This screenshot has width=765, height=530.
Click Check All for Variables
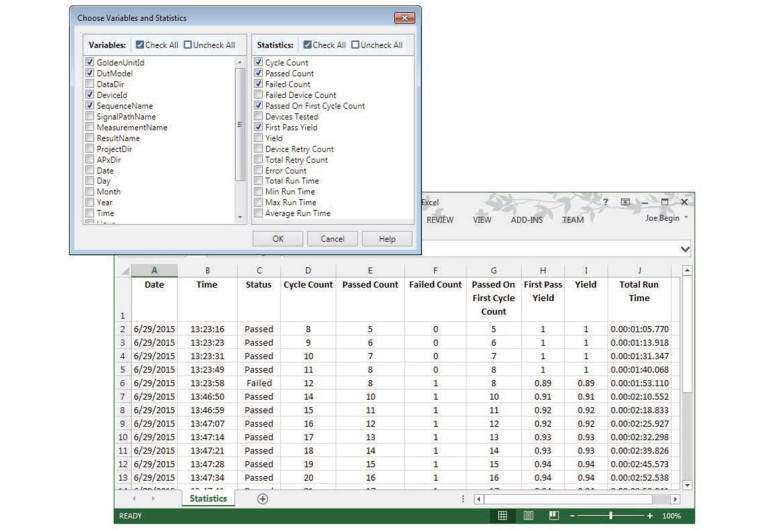pos(139,45)
